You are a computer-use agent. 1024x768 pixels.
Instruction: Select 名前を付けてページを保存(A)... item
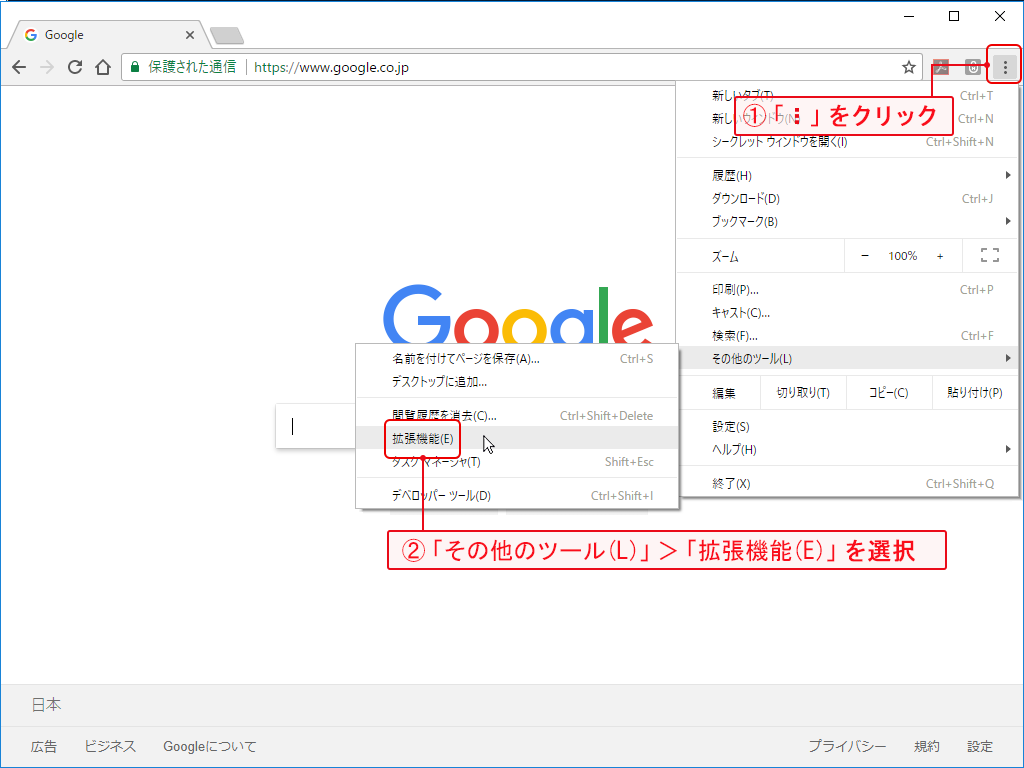(x=517, y=359)
